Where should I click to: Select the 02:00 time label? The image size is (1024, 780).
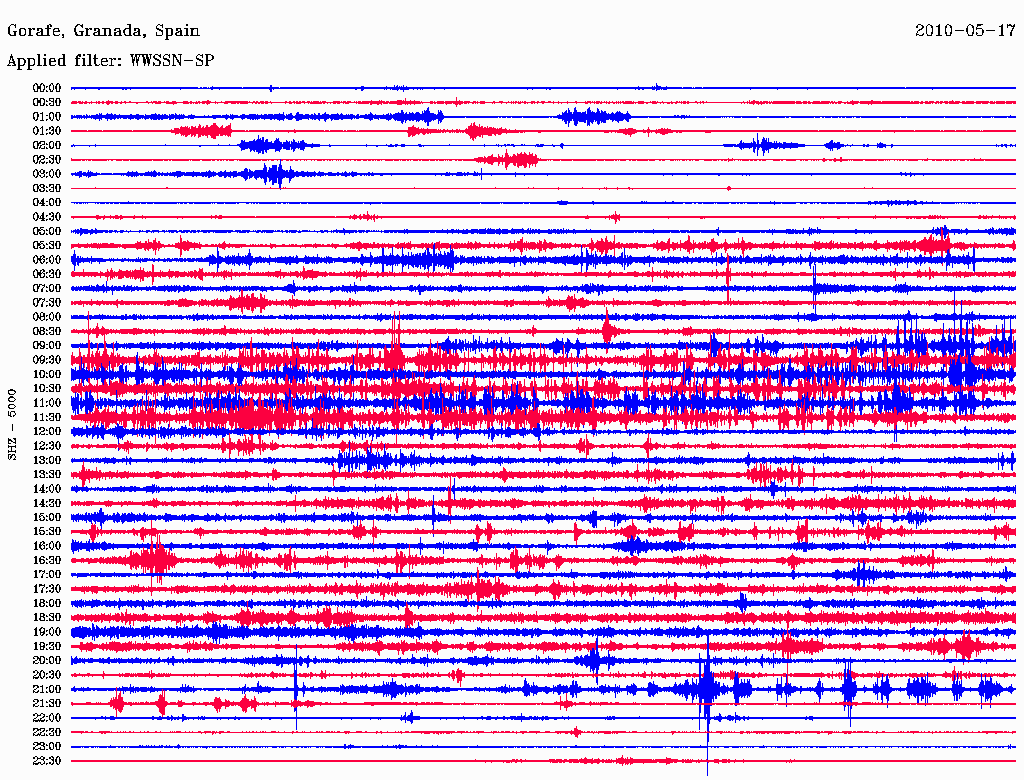click(46, 146)
